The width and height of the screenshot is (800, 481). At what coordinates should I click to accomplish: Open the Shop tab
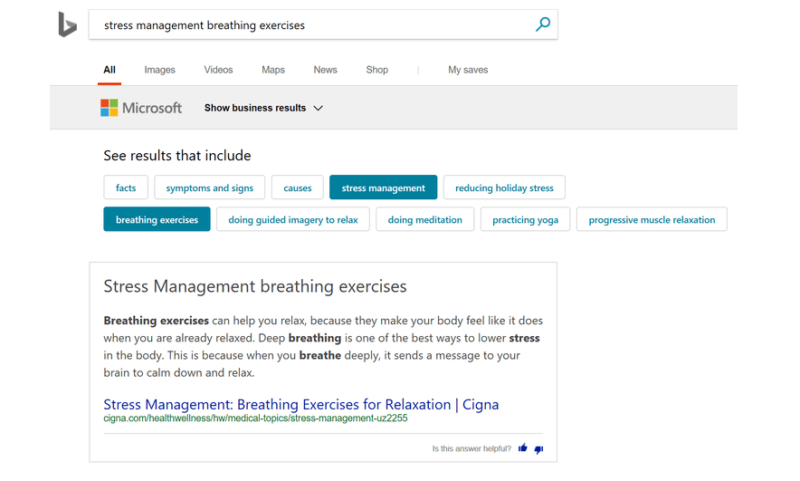(377, 70)
